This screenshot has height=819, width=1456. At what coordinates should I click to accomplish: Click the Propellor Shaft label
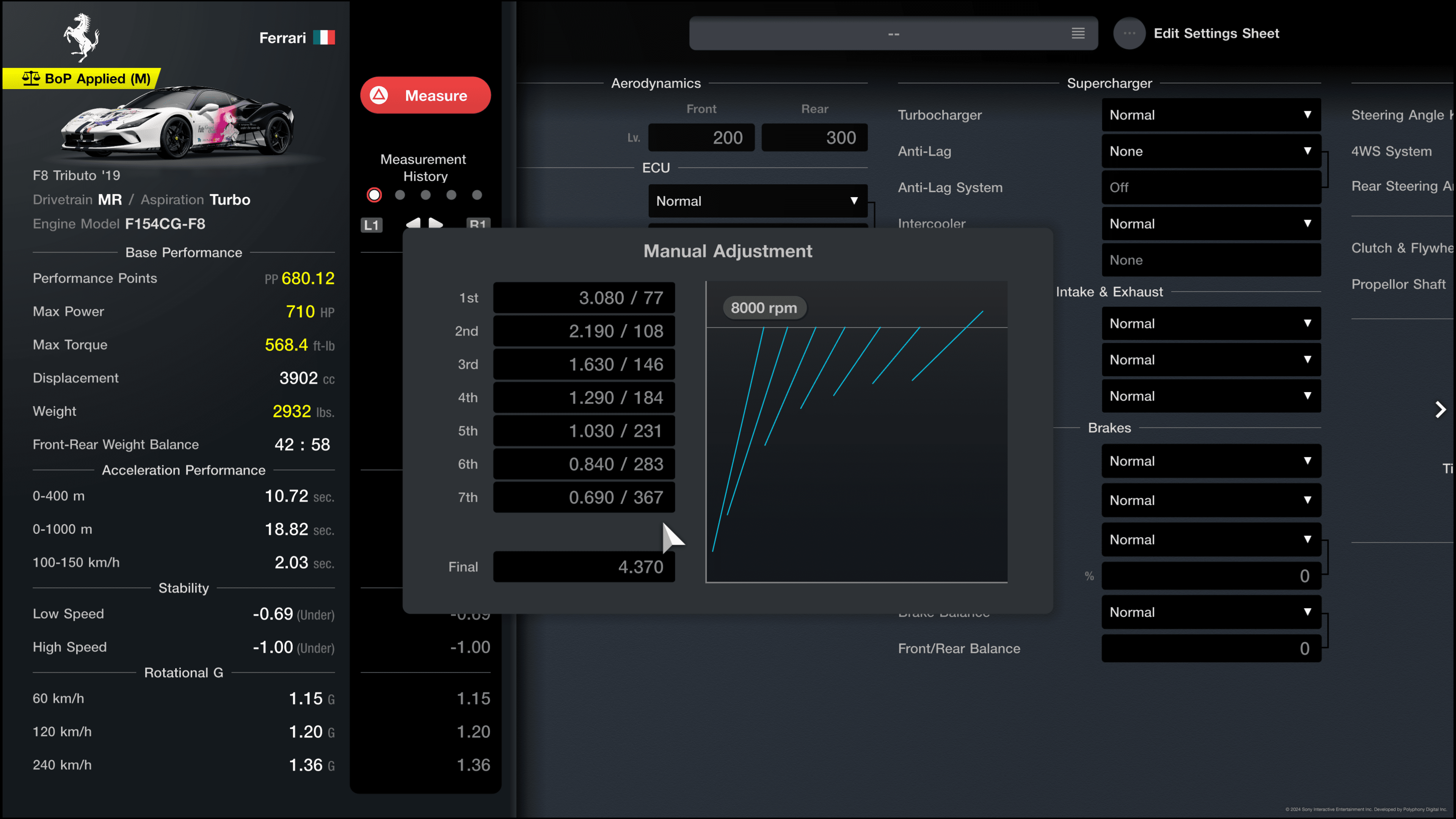(1398, 284)
